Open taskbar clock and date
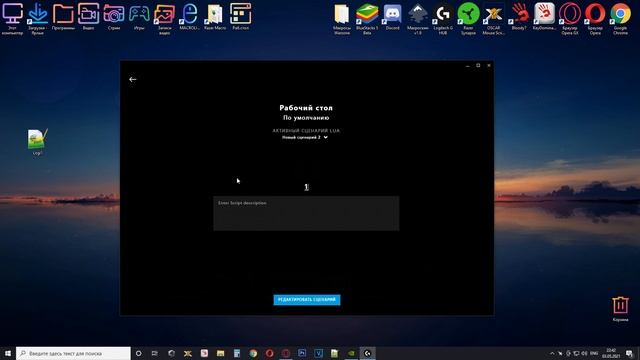This screenshot has height=360, width=640. pos(611,353)
